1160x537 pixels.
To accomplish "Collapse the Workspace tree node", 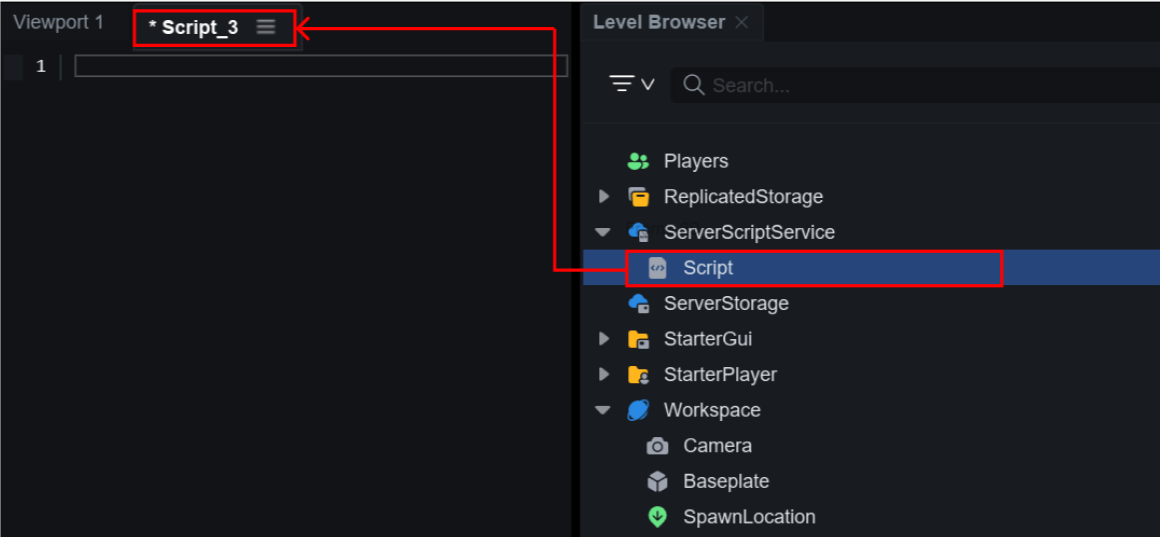I will 603,410.
